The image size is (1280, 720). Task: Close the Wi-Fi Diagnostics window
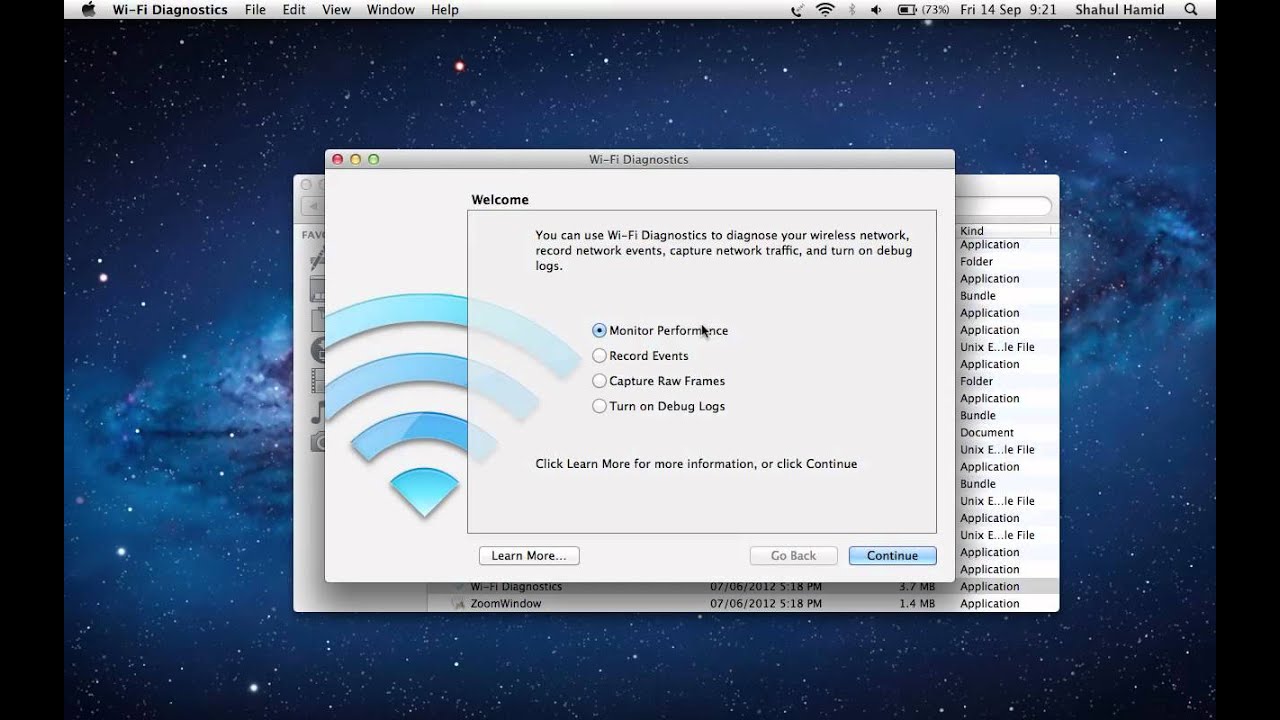click(338, 159)
